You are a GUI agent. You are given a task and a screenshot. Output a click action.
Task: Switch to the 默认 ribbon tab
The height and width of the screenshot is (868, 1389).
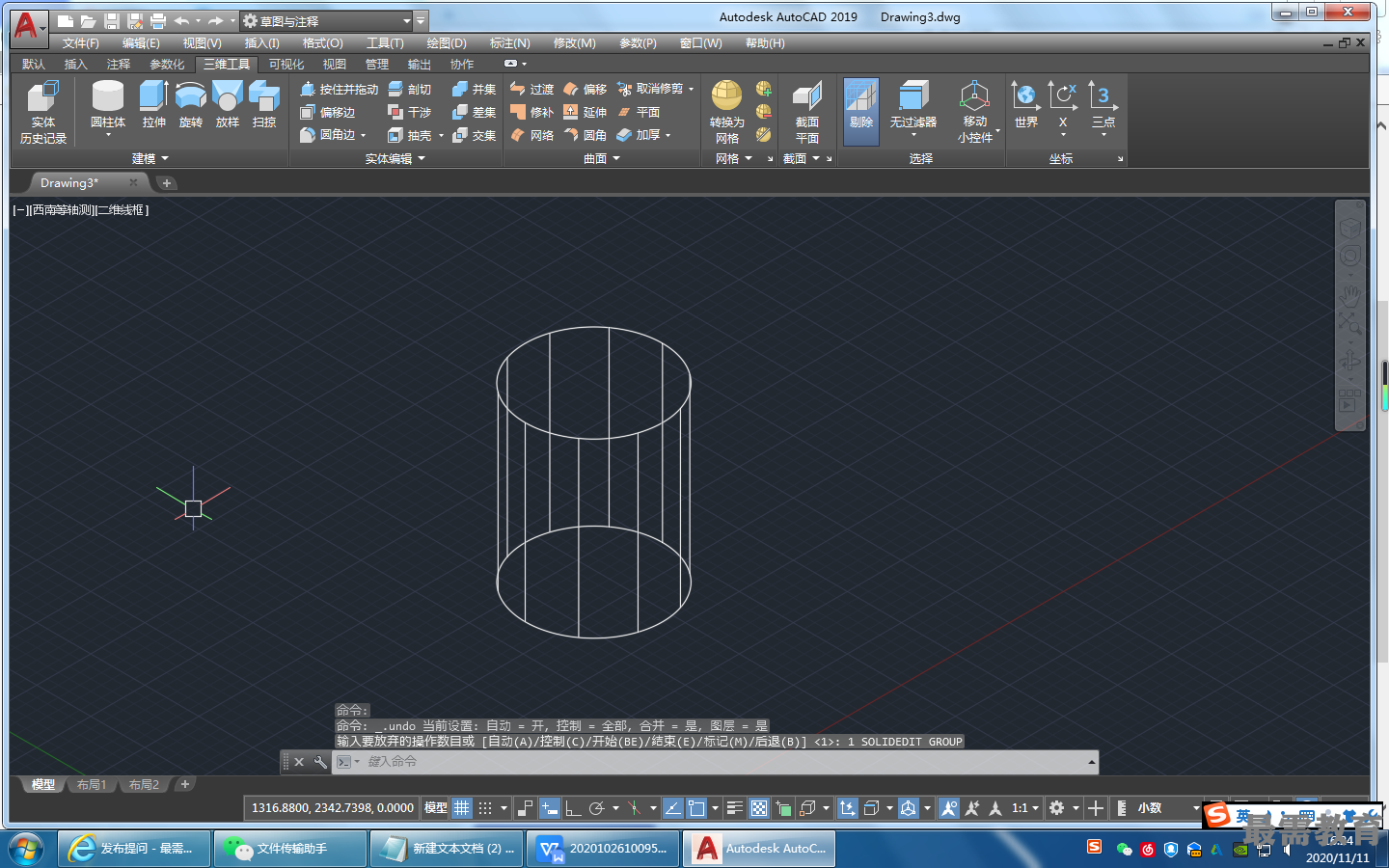34,65
